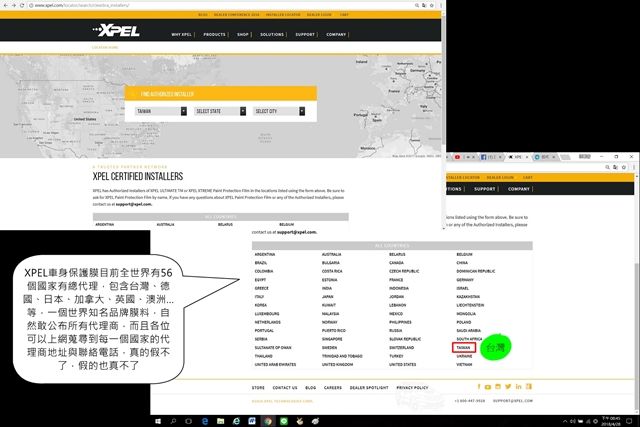Click the support@xpel.com link in the top window
The width and height of the screenshot is (640, 427).
pyautogui.click(x=133, y=204)
